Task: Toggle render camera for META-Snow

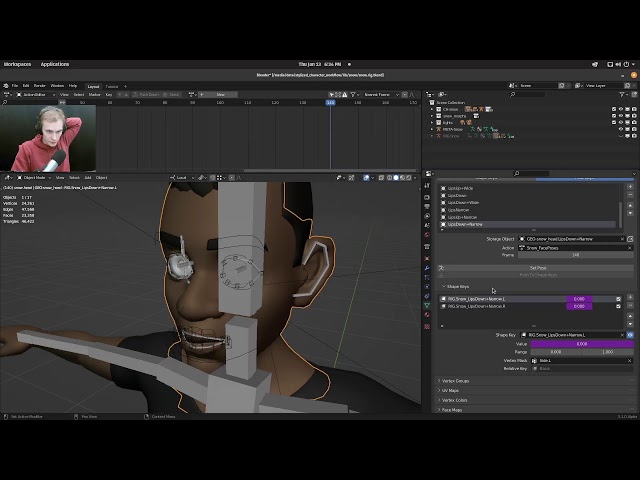Action: pos(634,129)
